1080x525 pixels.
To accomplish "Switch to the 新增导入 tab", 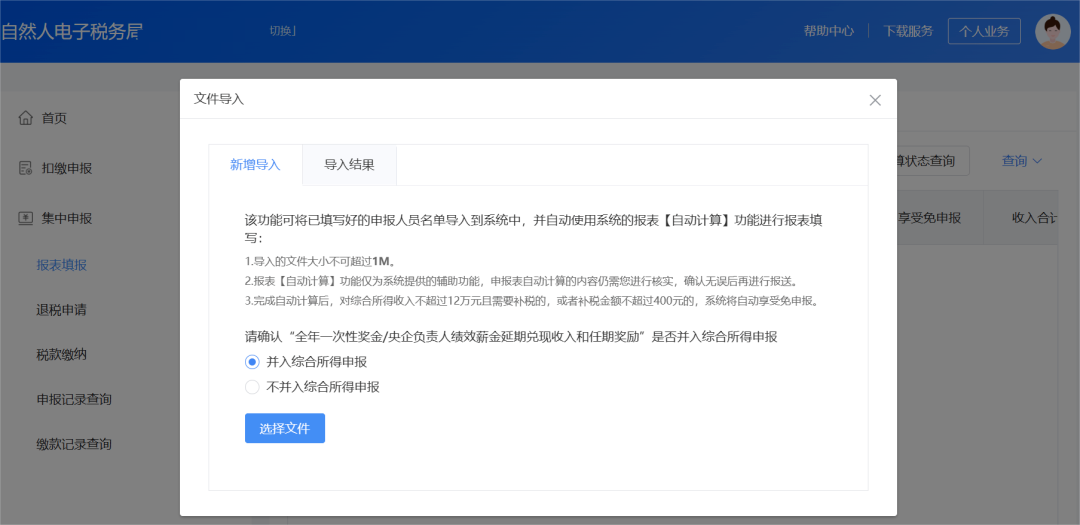I will click(255, 165).
